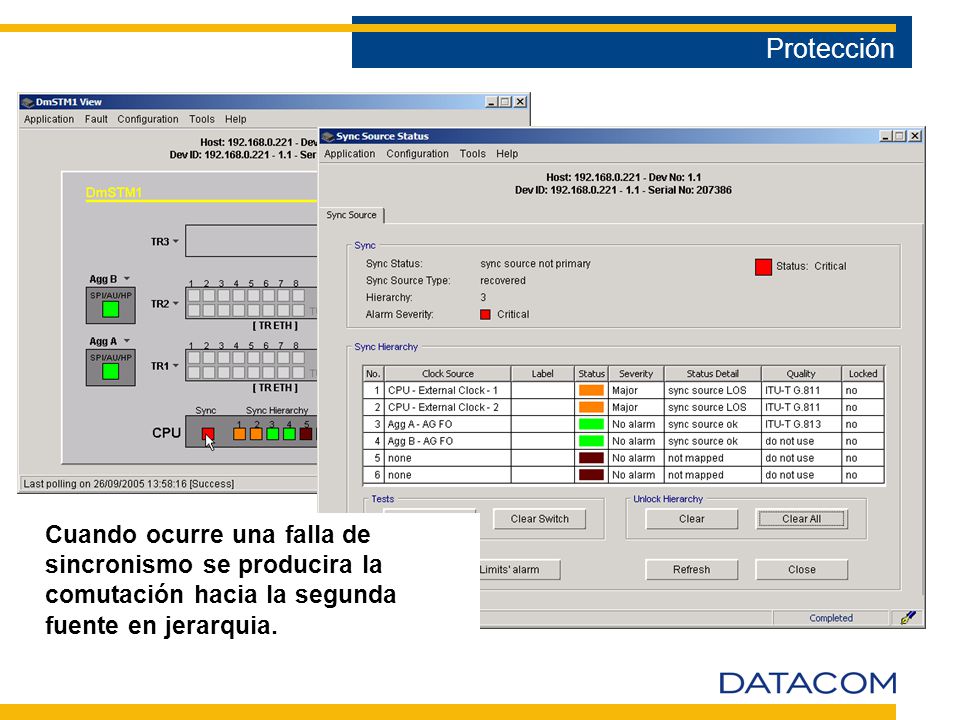Open Application menu in Sync Source Status window
Image resolution: width=960 pixels, height=720 pixels.
pos(350,154)
